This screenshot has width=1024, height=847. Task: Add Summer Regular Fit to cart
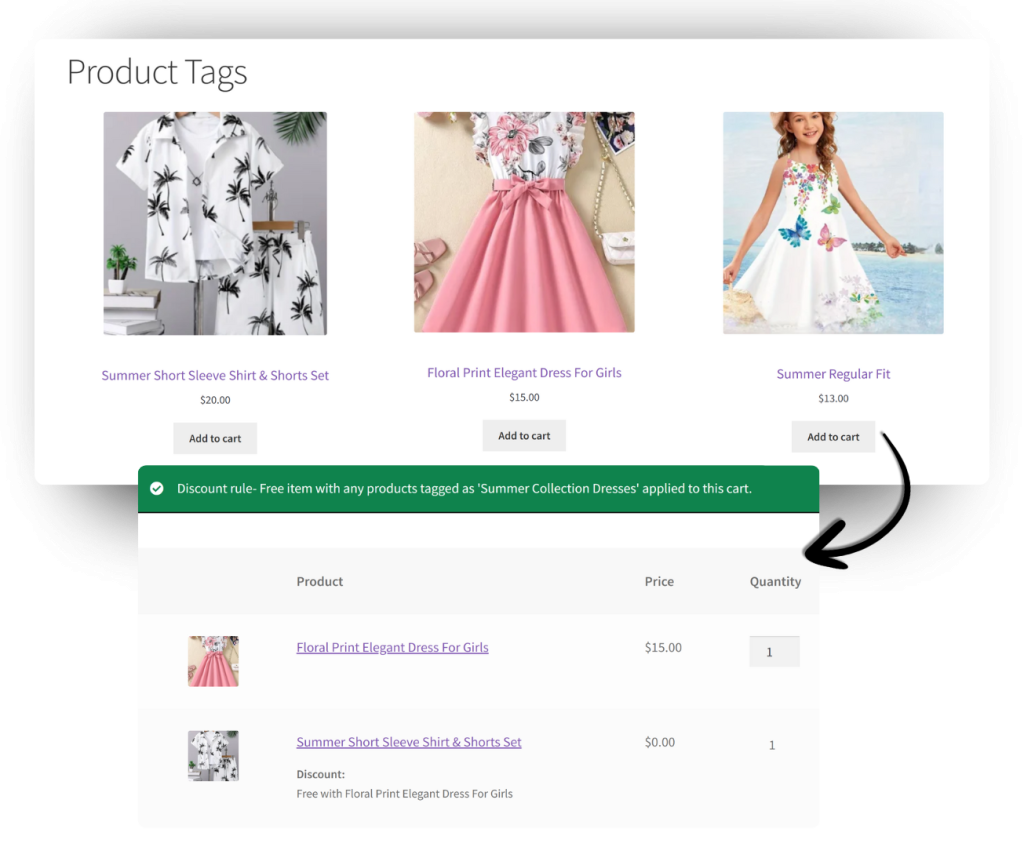(x=833, y=437)
